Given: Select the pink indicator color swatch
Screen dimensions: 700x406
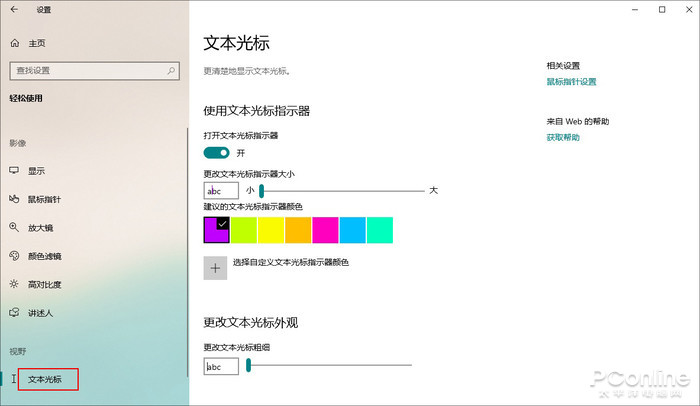Looking at the screenshot, I should click(325, 230).
